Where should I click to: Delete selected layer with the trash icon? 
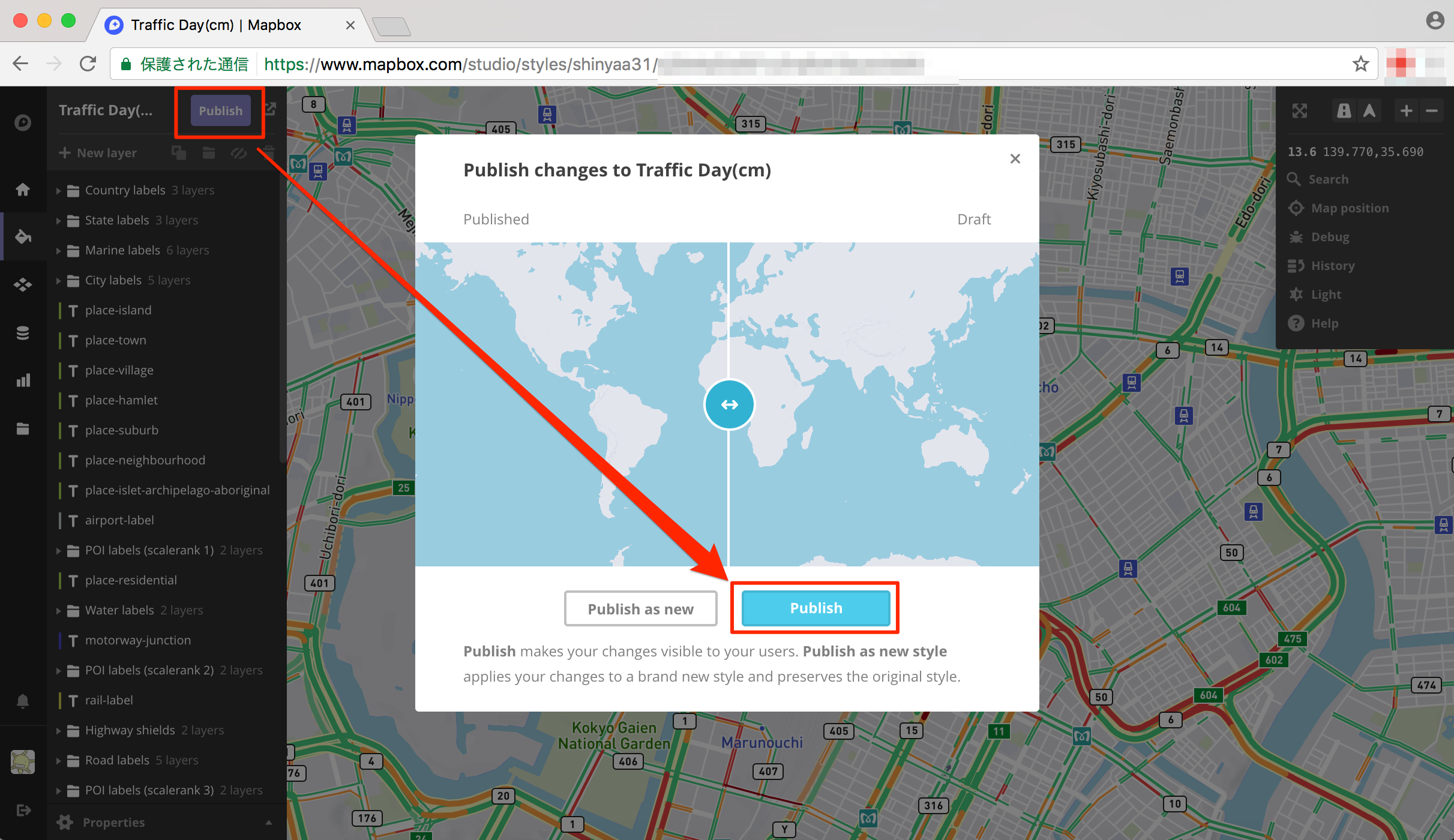268,153
